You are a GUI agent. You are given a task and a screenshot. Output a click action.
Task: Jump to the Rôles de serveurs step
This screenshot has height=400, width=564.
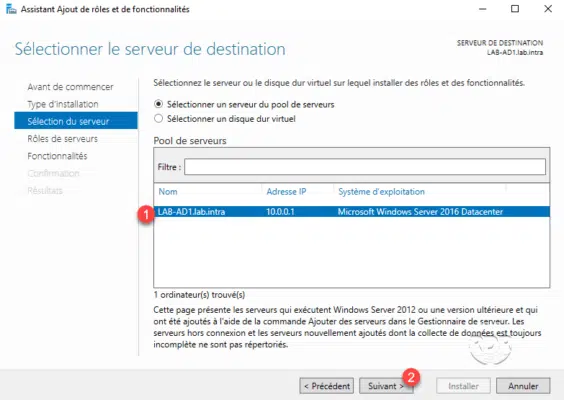[63, 139]
